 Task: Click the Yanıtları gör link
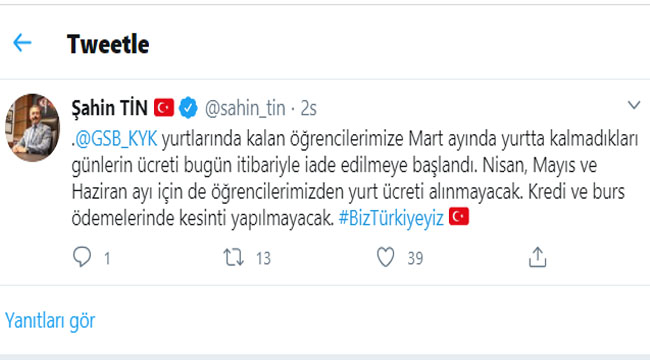click(x=50, y=321)
